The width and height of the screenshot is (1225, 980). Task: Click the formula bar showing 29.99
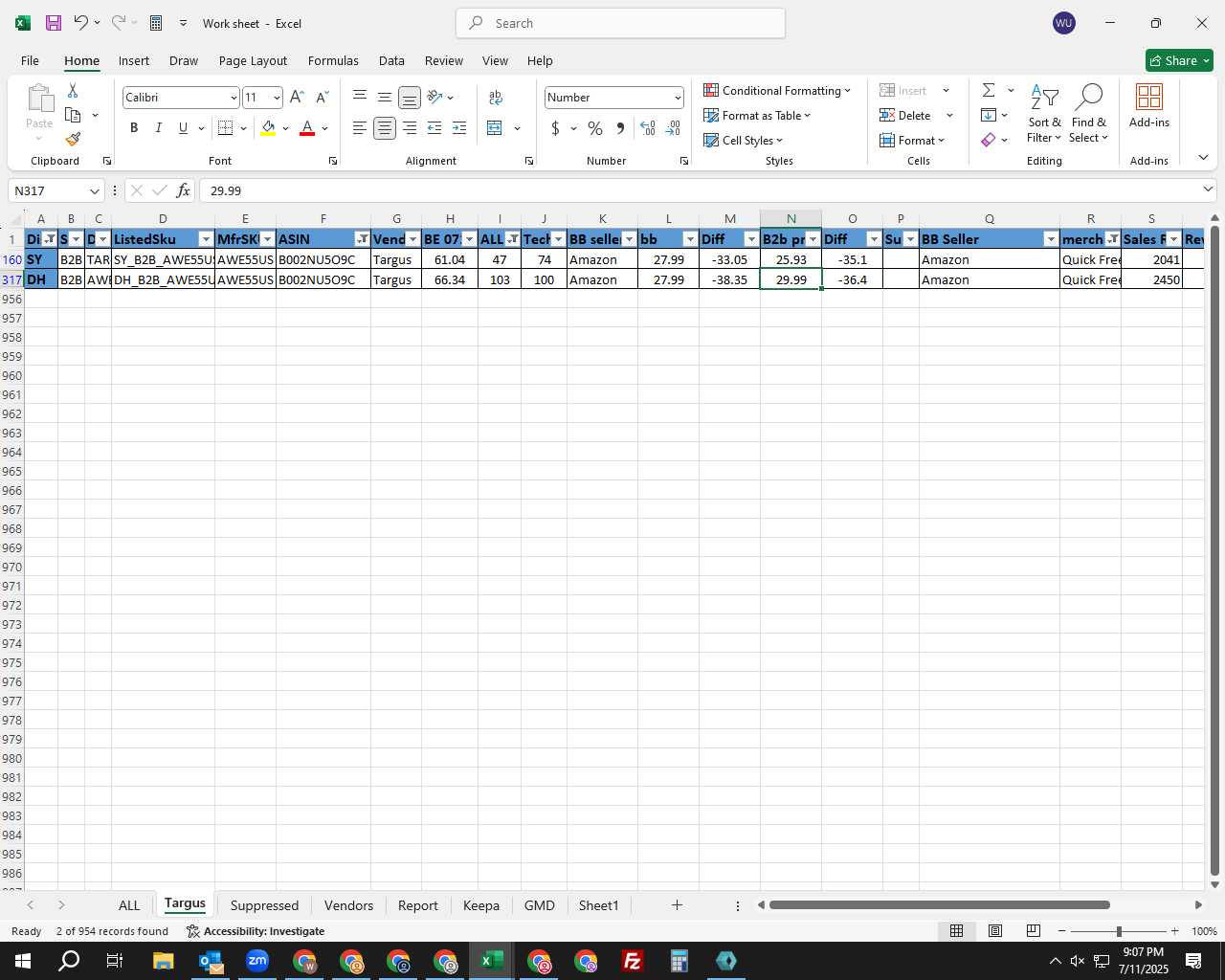[x=706, y=190]
